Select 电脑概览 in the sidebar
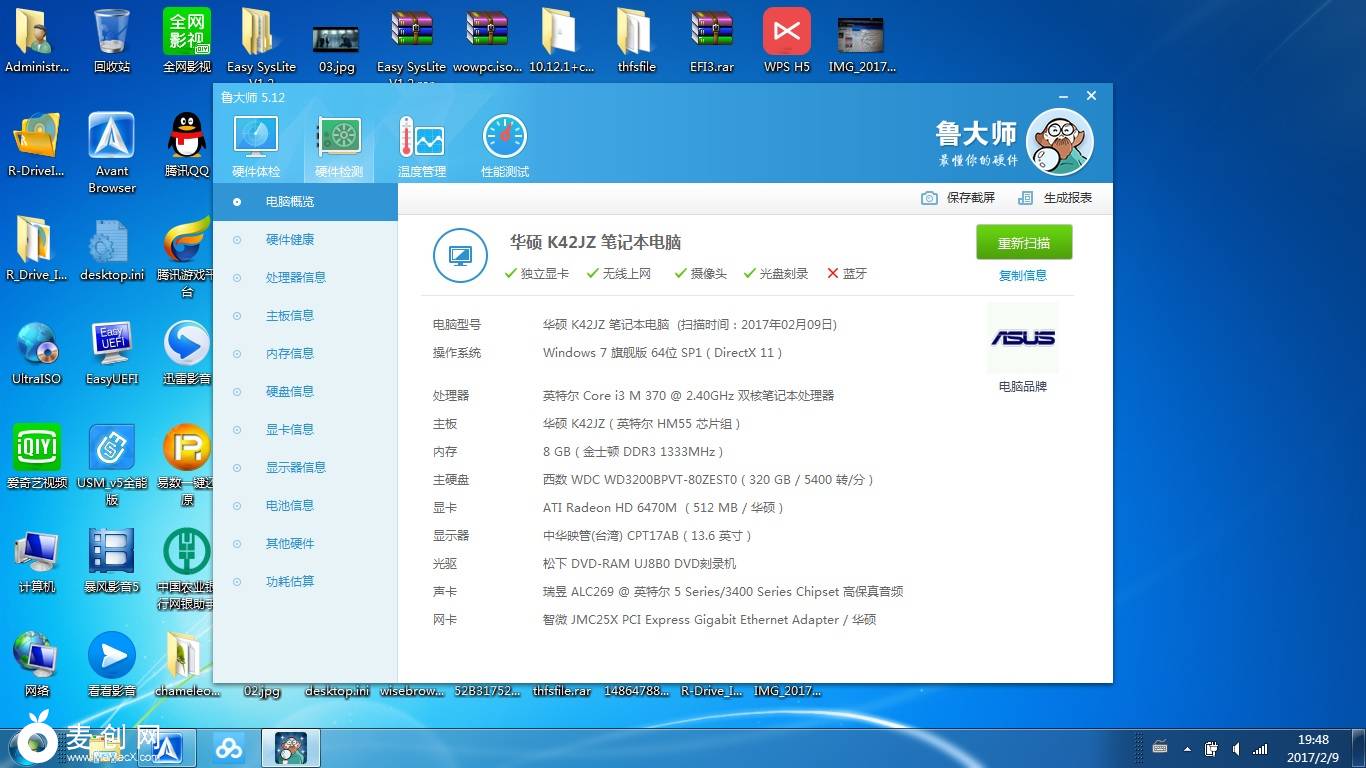This screenshot has width=1366, height=768. (290, 202)
